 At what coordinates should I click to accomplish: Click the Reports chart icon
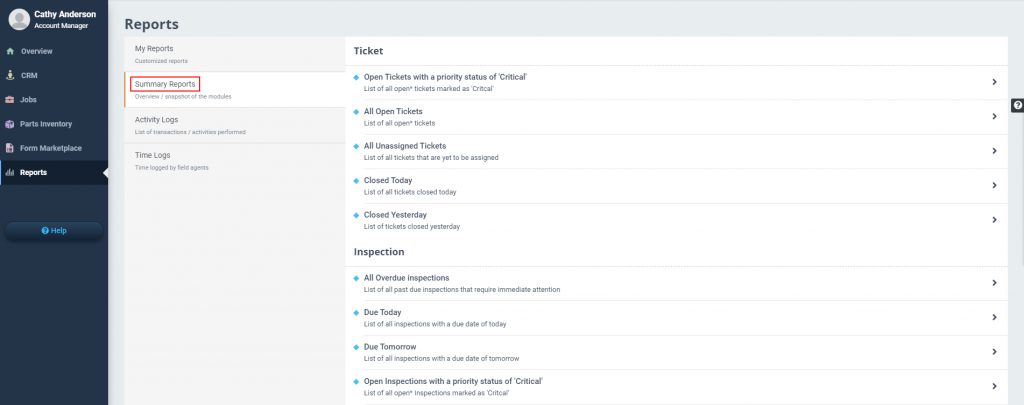pyautogui.click(x=10, y=173)
